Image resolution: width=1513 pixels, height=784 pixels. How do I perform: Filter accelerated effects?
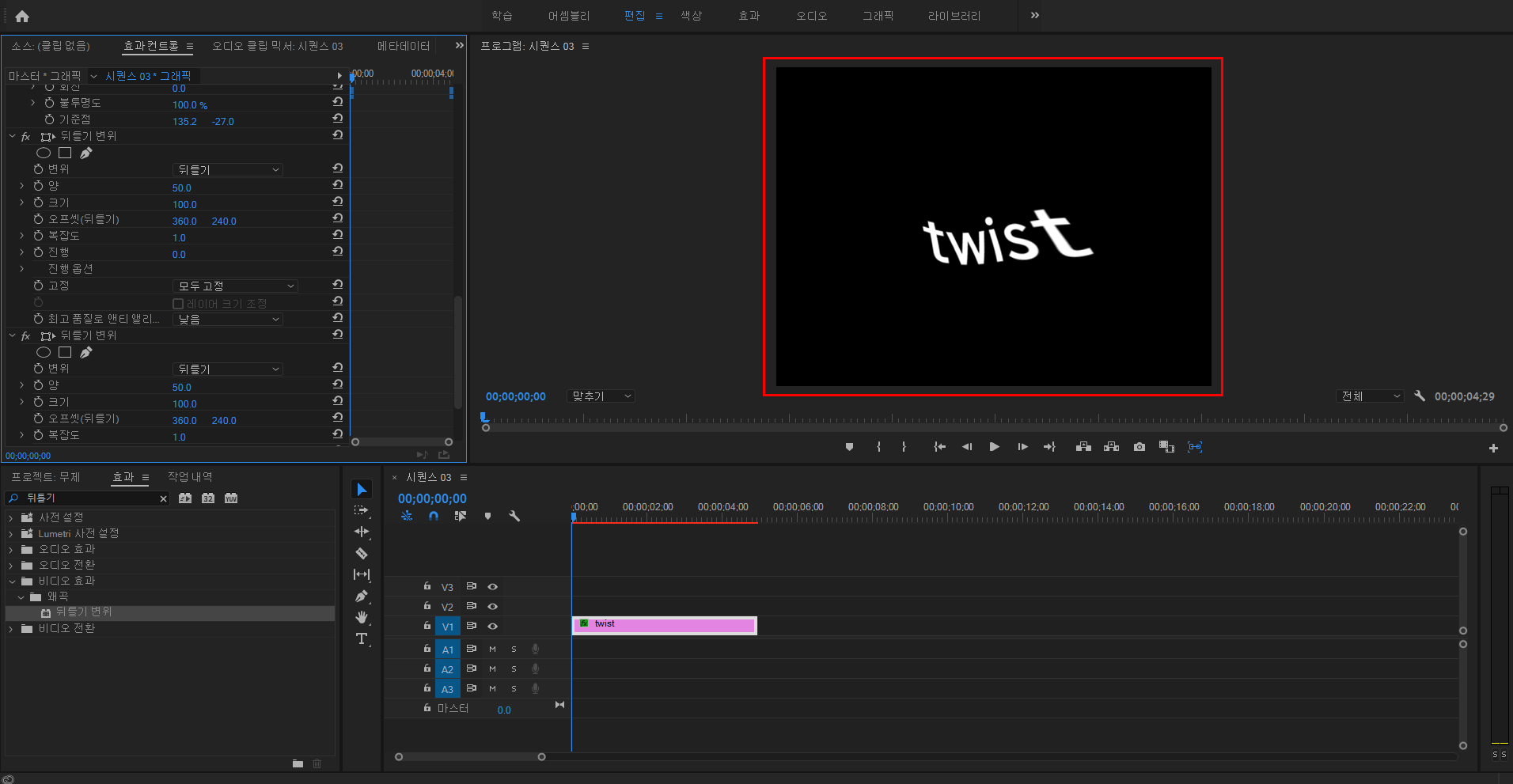[x=185, y=498]
